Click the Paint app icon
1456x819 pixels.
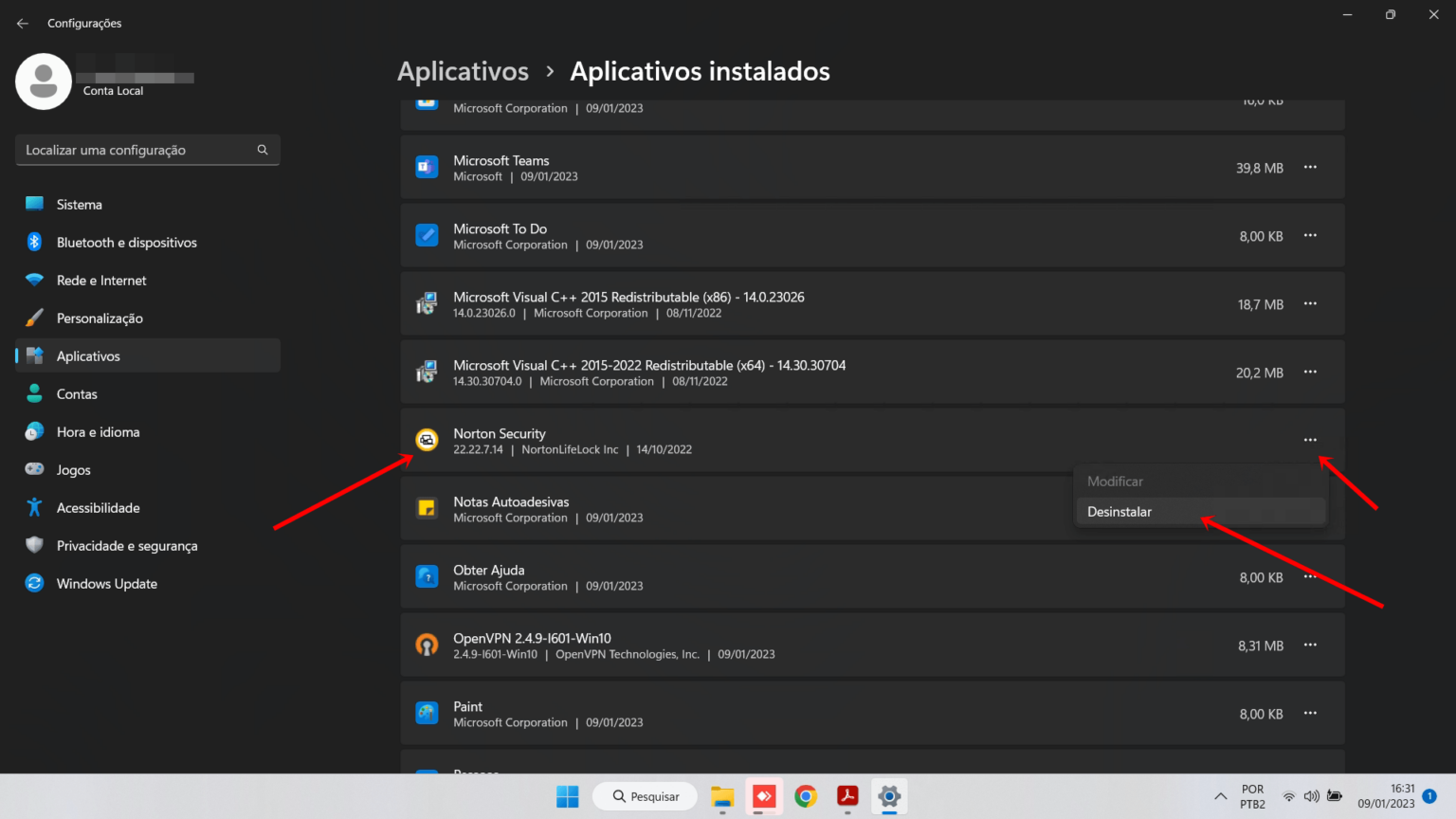(x=427, y=713)
